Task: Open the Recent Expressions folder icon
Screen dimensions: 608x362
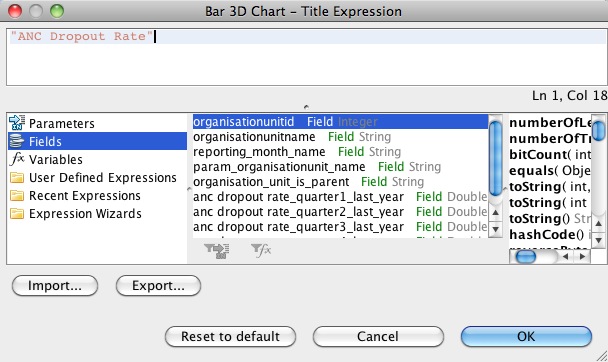Action: [x=17, y=195]
